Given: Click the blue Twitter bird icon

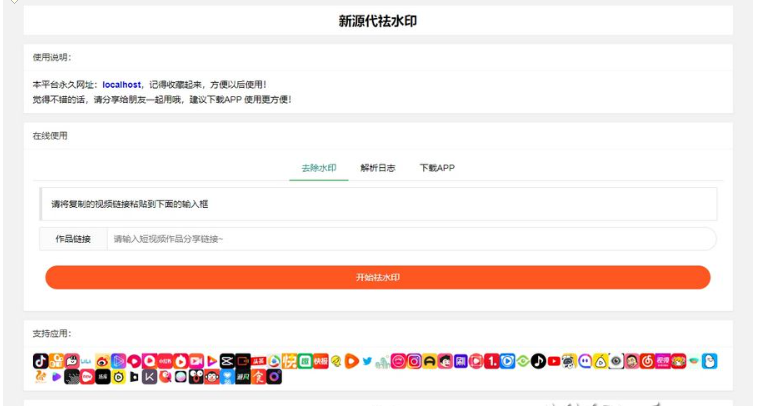Looking at the screenshot, I should click(x=367, y=361).
